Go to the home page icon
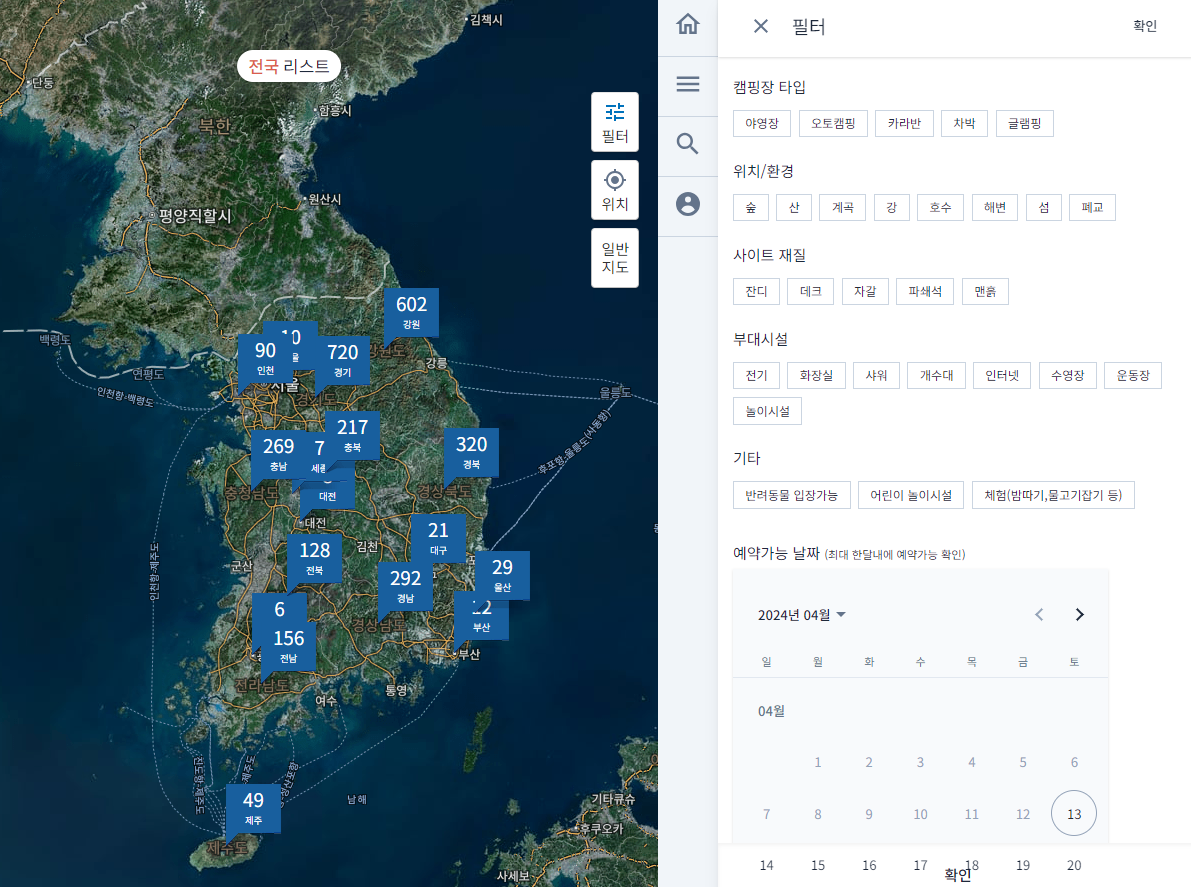This screenshot has width=1191, height=887. [x=687, y=24]
